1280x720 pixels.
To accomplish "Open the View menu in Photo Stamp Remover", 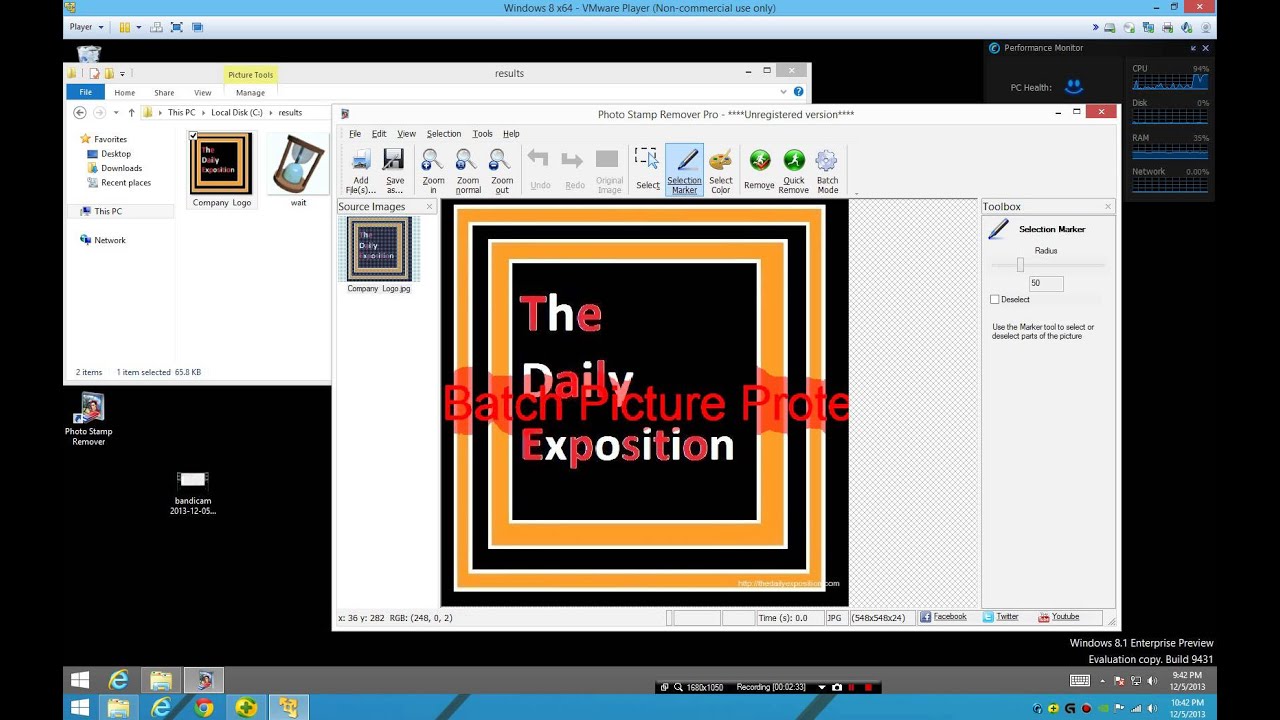I will [x=406, y=134].
